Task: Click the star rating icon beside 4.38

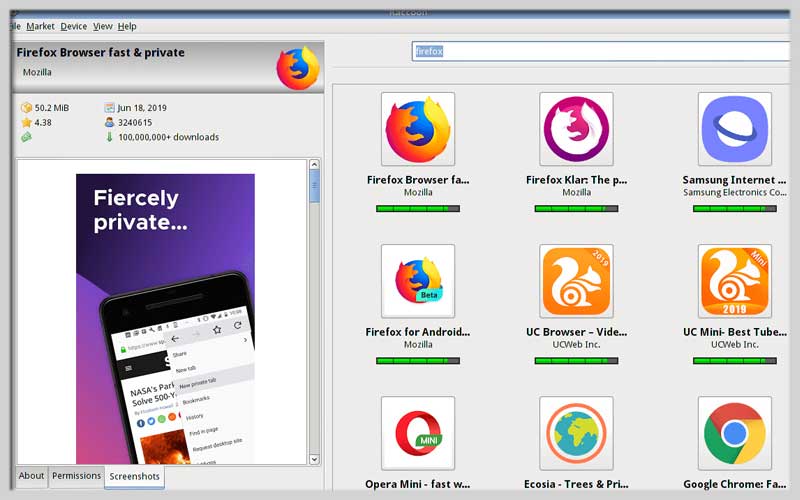Action: click(x=26, y=122)
